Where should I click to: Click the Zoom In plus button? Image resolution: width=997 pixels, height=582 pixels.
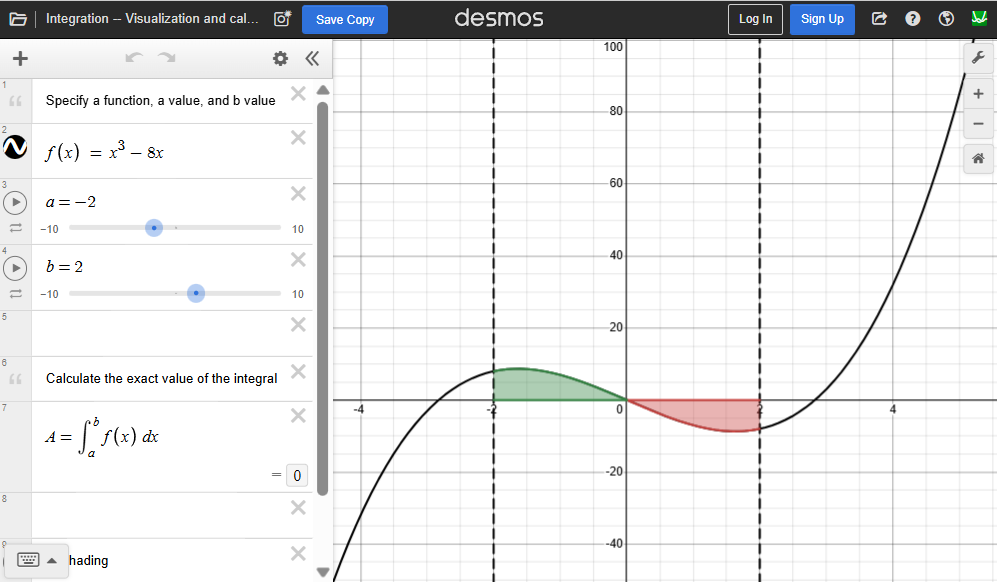978,94
